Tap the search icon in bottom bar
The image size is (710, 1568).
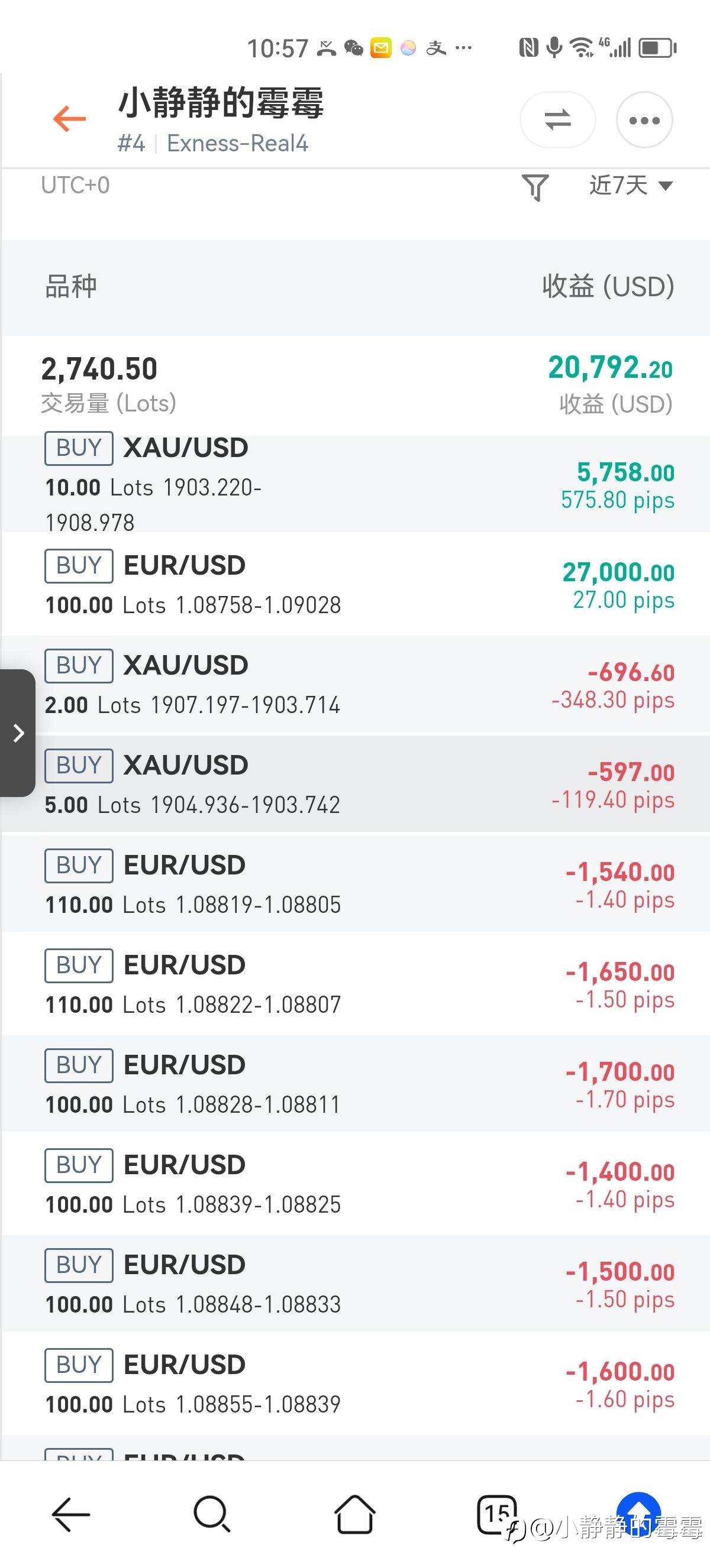(x=211, y=1514)
